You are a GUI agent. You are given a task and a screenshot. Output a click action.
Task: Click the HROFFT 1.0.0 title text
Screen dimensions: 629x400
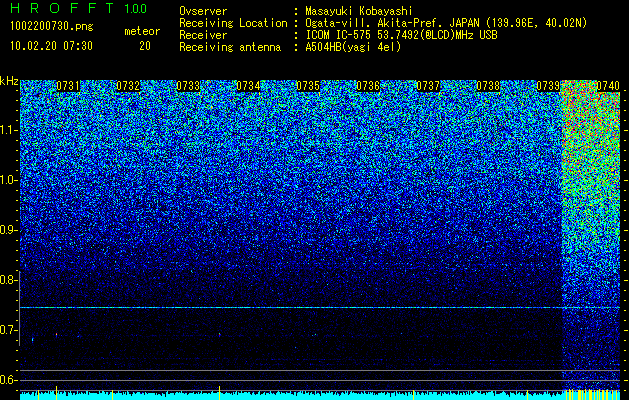click(x=79, y=8)
